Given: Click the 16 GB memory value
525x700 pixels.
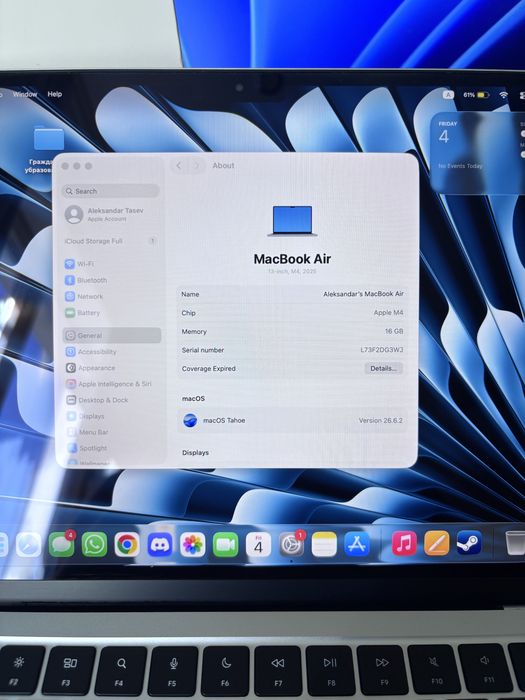Looking at the screenshot, I should coord(394,331).
